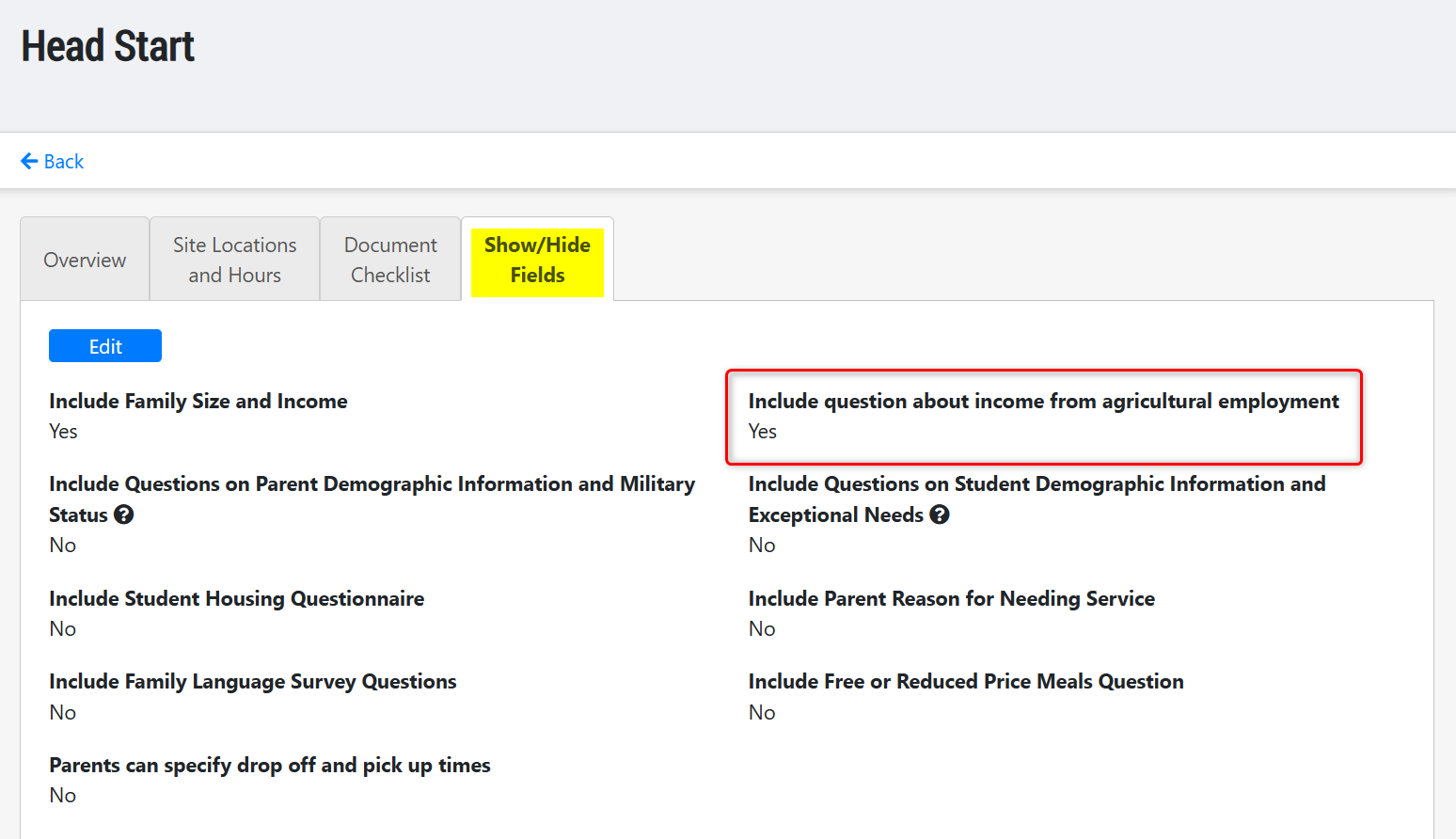
Task: Click 'Include Questions on Parent Demographic Information' label
Action: coord(372,499)
